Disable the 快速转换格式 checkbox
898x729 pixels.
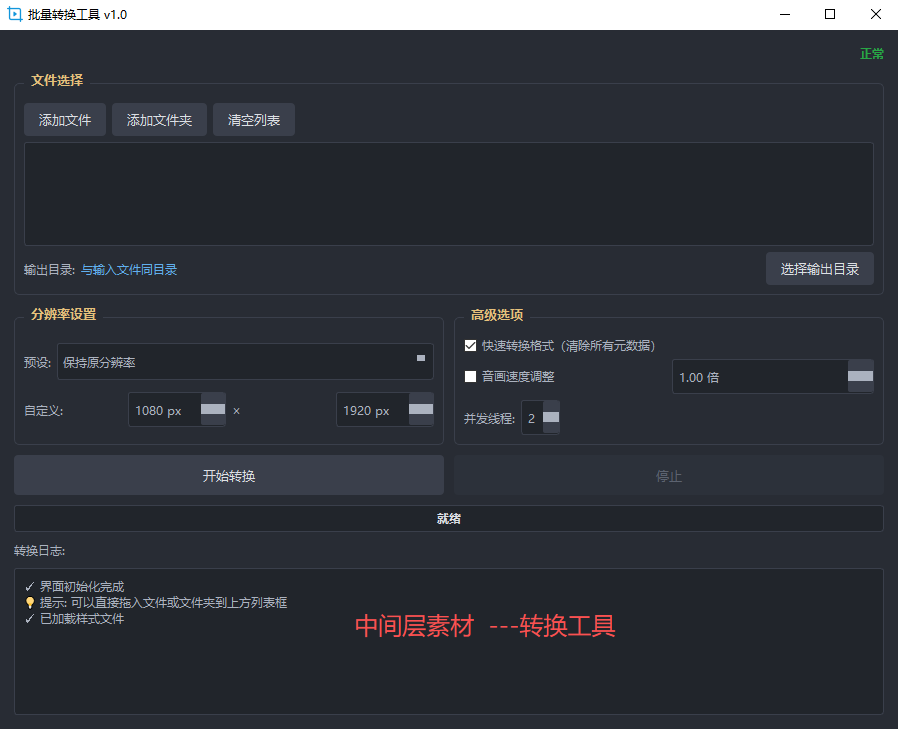point(471,346)
